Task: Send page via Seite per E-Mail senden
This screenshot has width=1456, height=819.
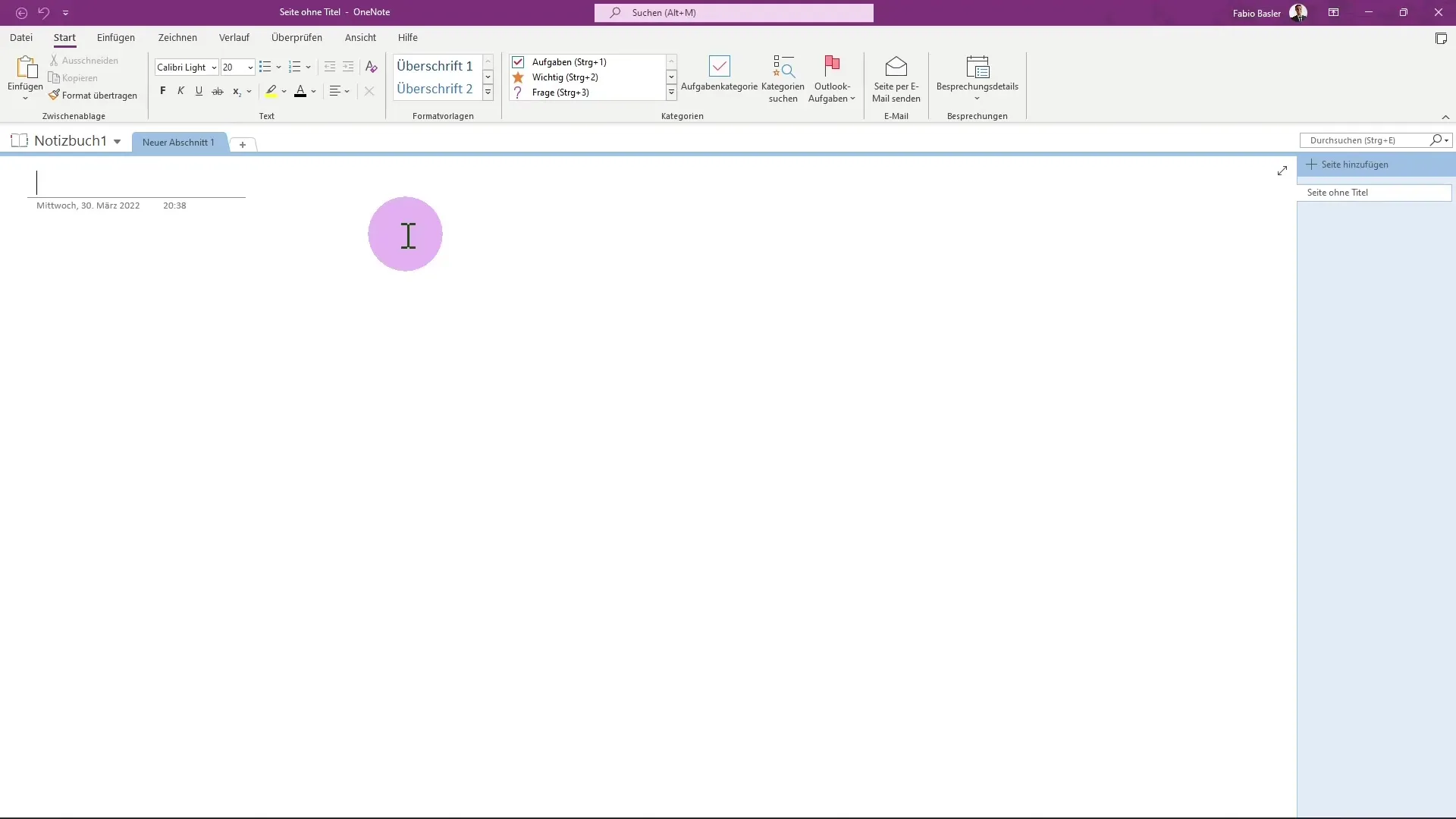Action: coord(896,79)
